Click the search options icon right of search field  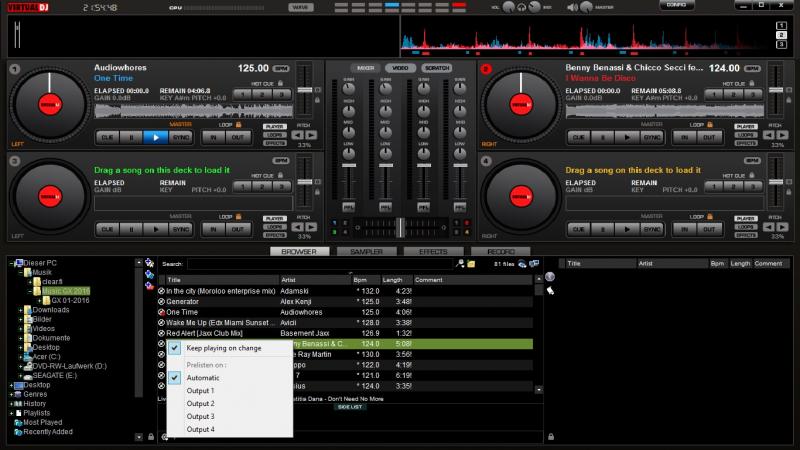(x=460, y=264)
